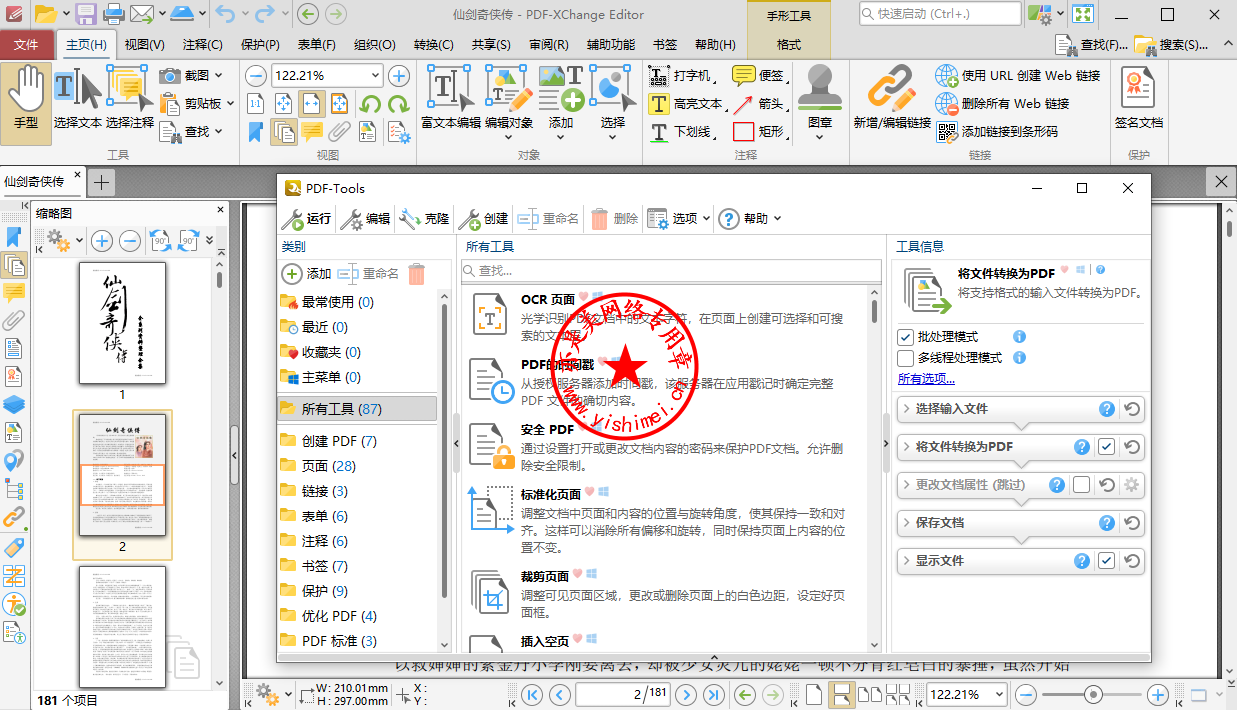Select the OCR Pages tool
This screenshot has width=1237, height=710.
pos(547,299)
